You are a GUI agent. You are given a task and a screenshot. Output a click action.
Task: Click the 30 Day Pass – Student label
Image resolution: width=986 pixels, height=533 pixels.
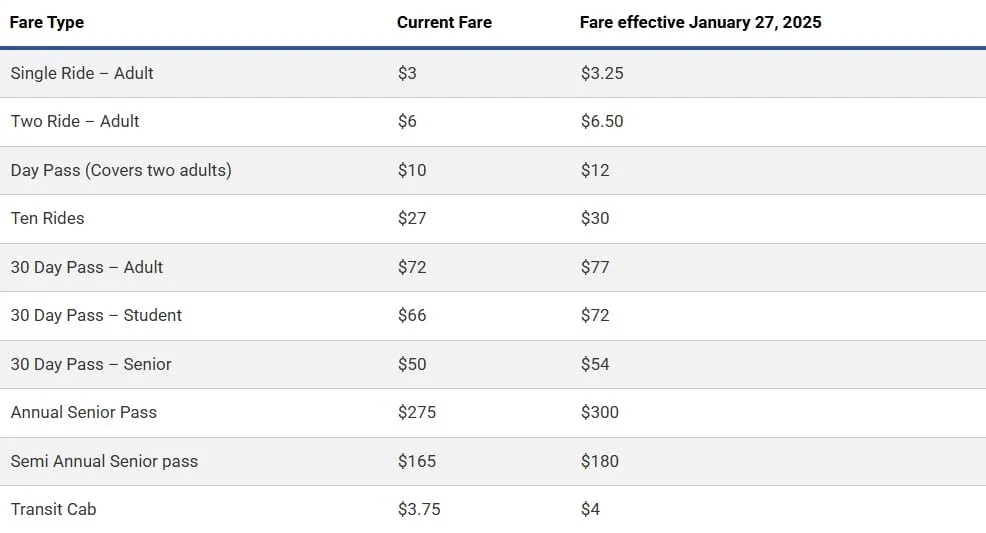coord(96,315)
